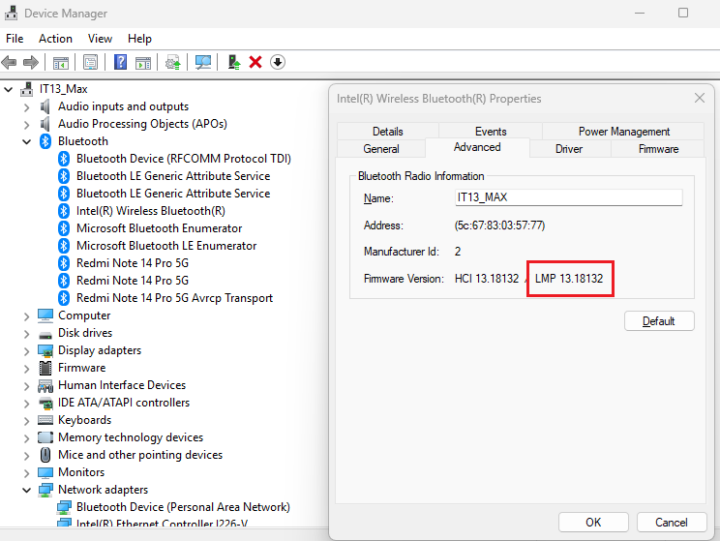Screen dimensions: 720x541
Task: Open the Help menu
Action: pos(140,39)
